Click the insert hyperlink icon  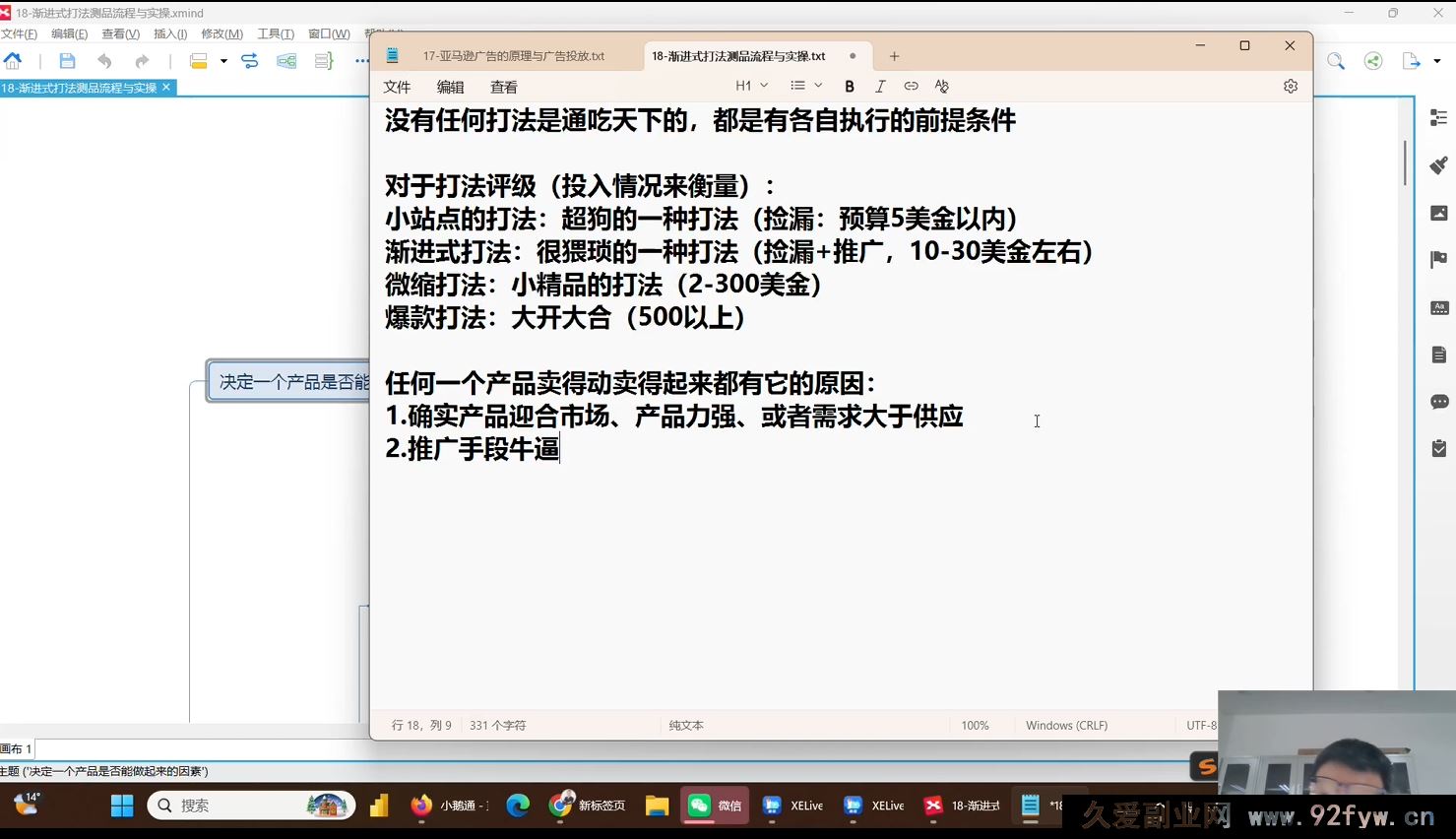911,87
